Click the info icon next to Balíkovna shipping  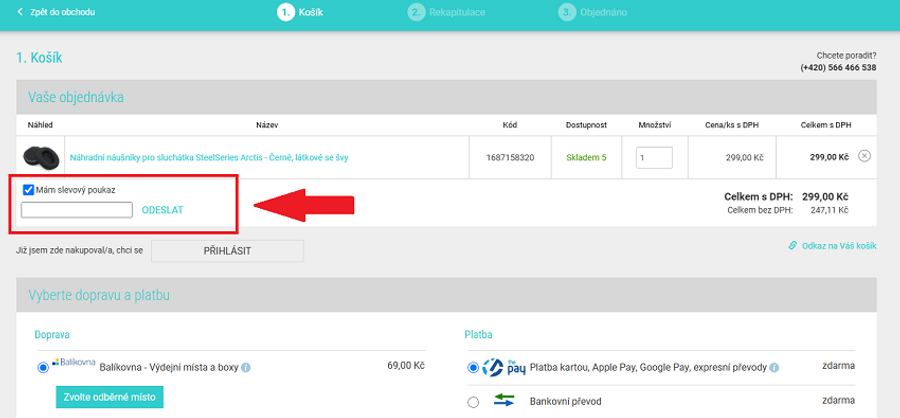click(246, 367)
